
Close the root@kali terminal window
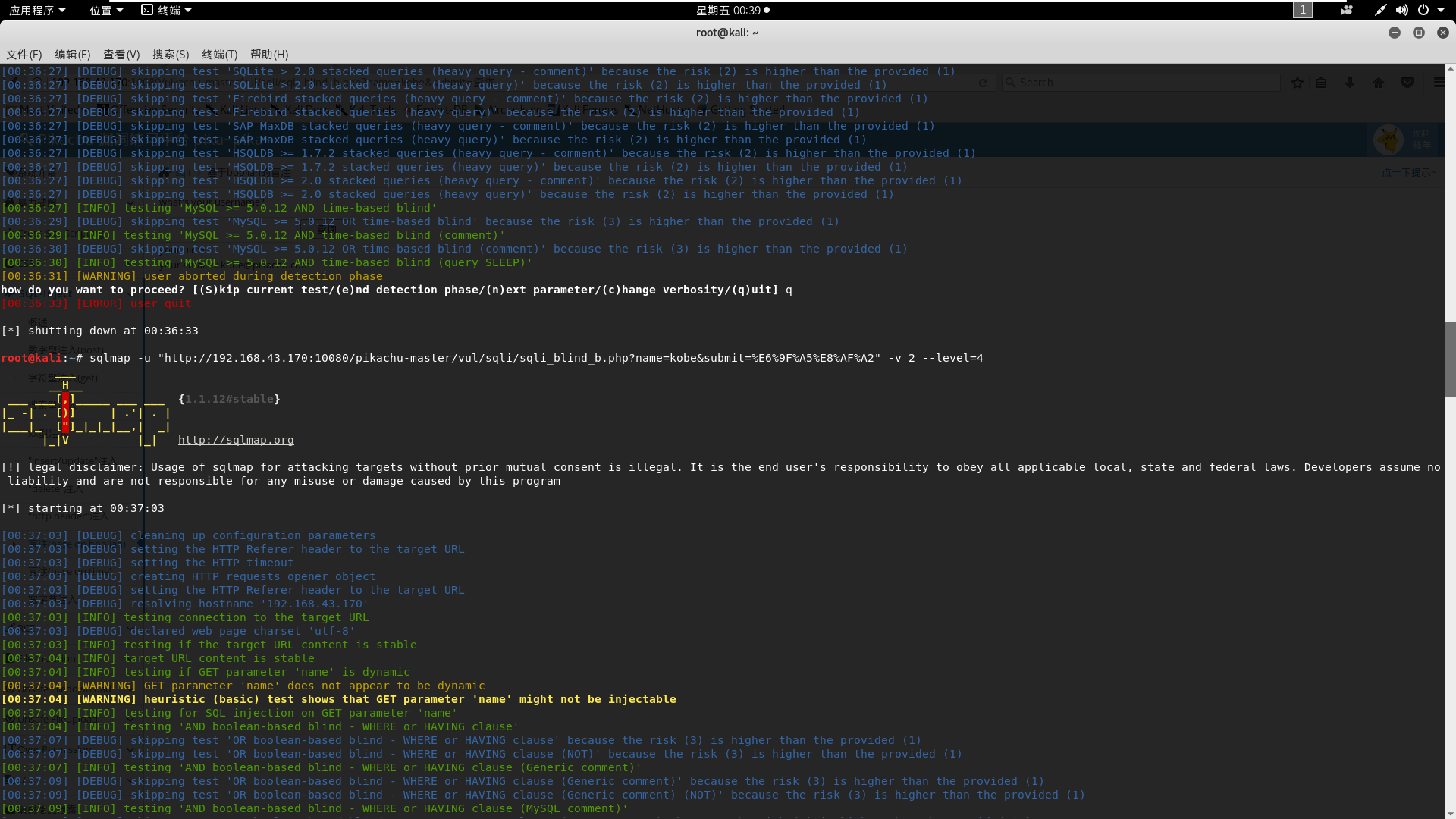[x=1442, y=33]
